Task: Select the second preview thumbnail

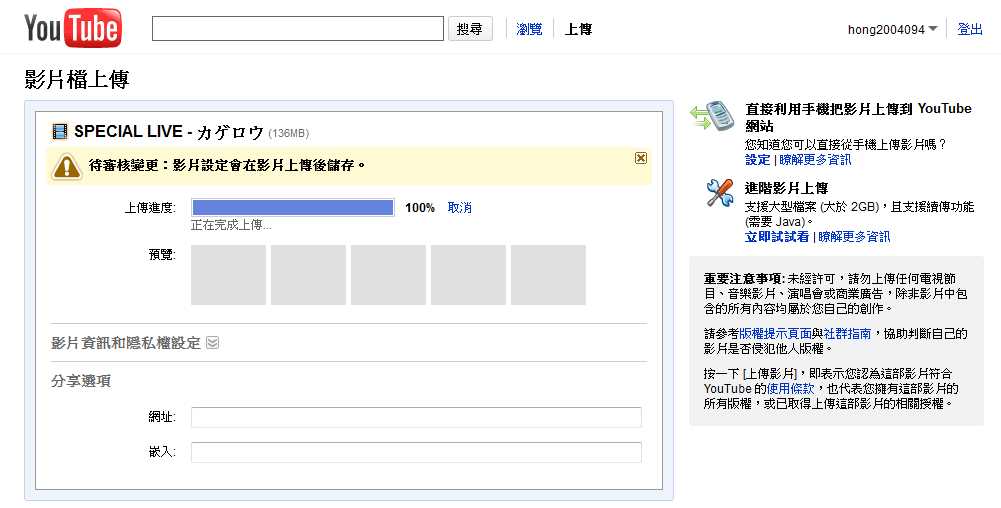Action: point(308,275)
